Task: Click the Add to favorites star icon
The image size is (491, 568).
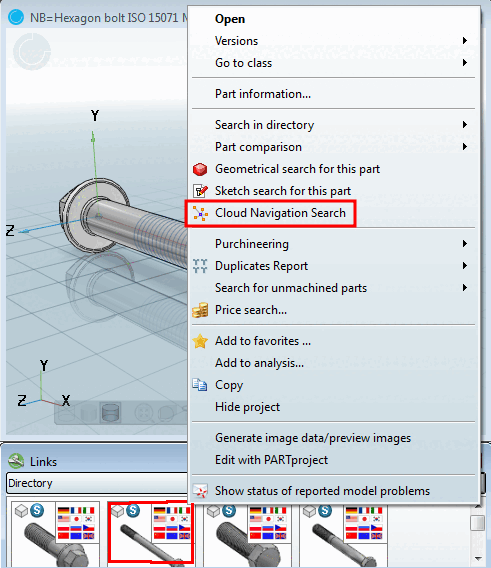Action: (200, 341)
